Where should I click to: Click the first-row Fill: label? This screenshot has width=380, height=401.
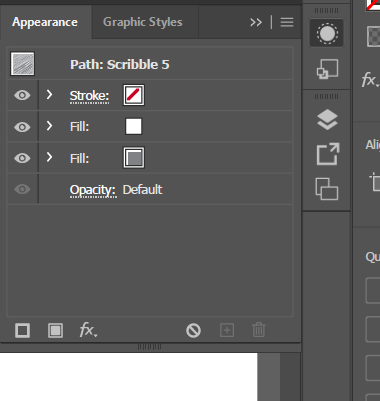pyautogui.click(x=79, y=127)
